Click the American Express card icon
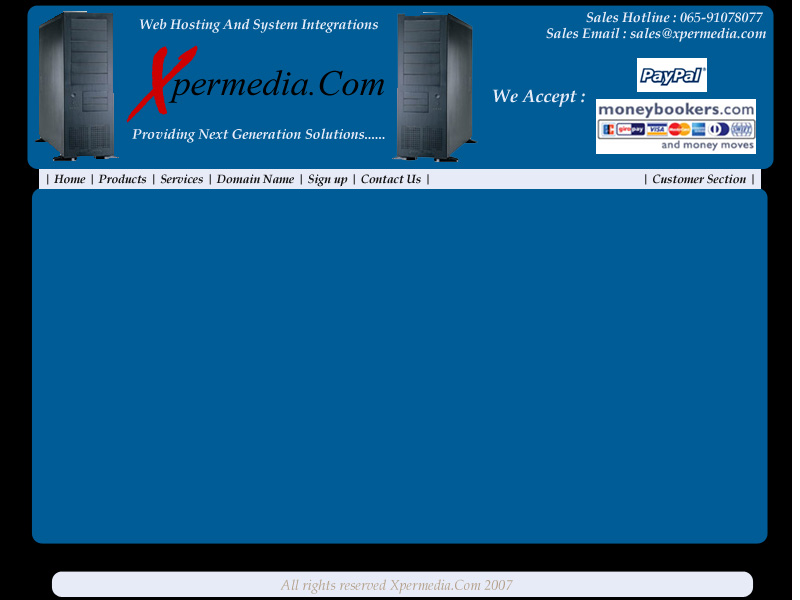This screenshot has height=600, width=800. point(698,129)
